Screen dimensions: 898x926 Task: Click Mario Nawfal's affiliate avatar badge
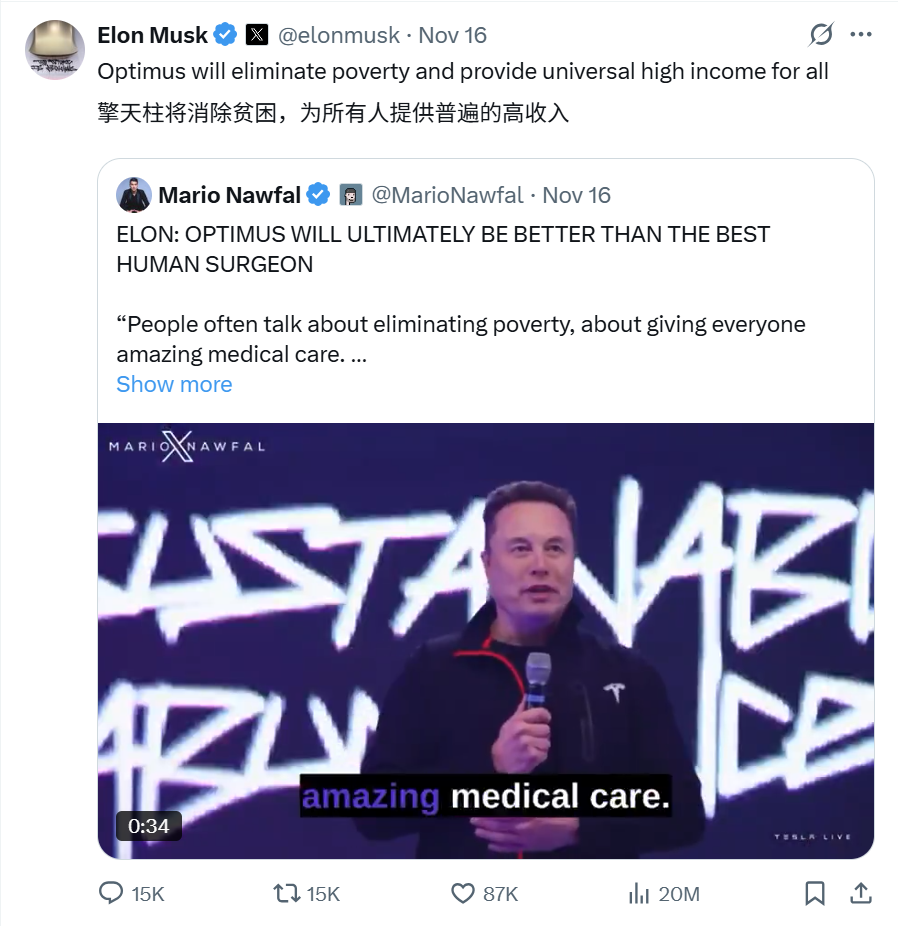[351, 195]
